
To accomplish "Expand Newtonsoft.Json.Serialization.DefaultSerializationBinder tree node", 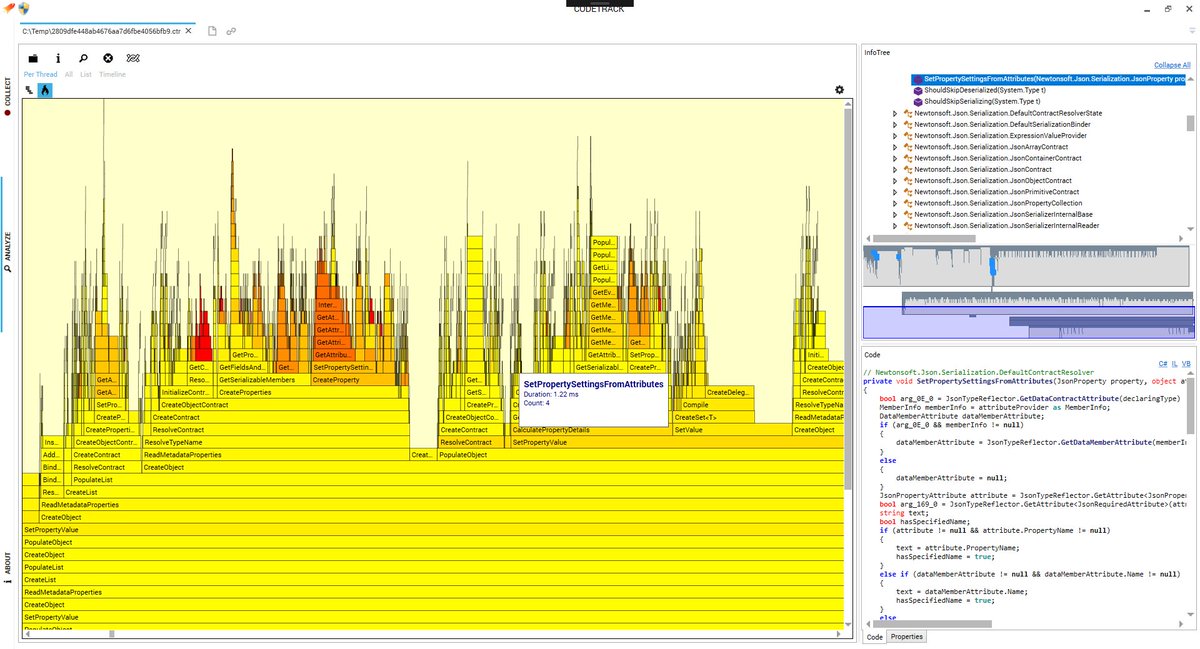I will tap(895, 126).
